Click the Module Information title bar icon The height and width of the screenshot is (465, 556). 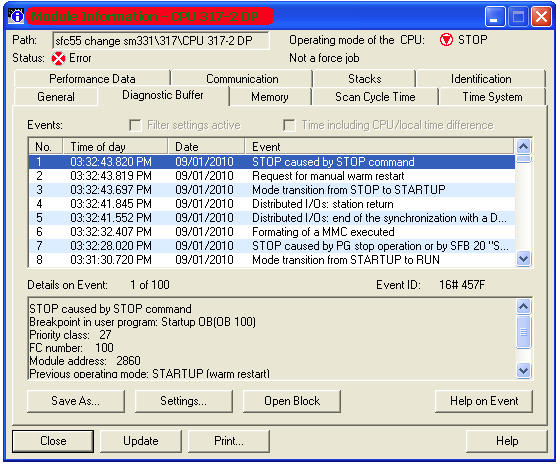click(x=16, y=16)
